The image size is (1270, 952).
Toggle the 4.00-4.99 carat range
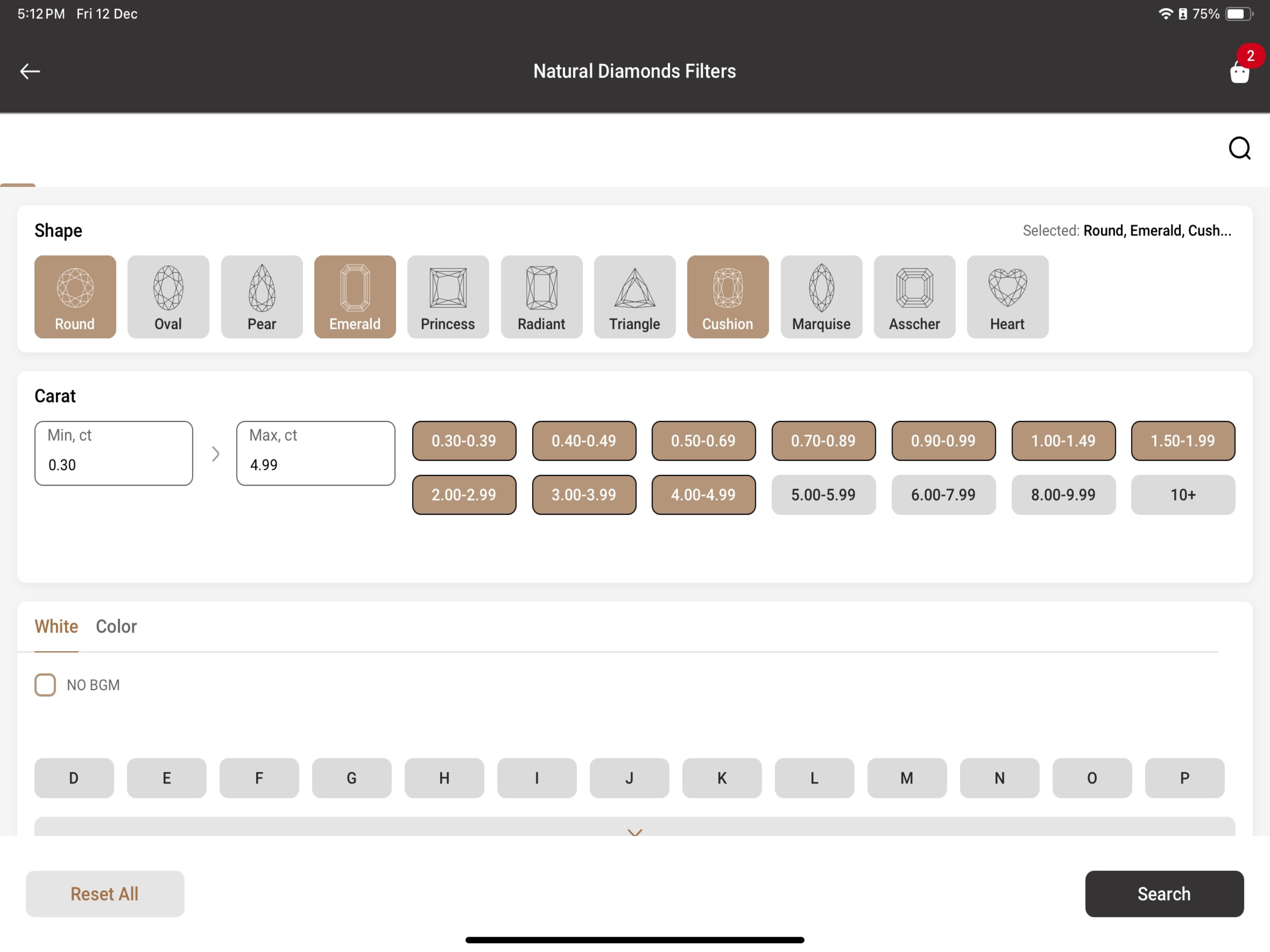703,495
